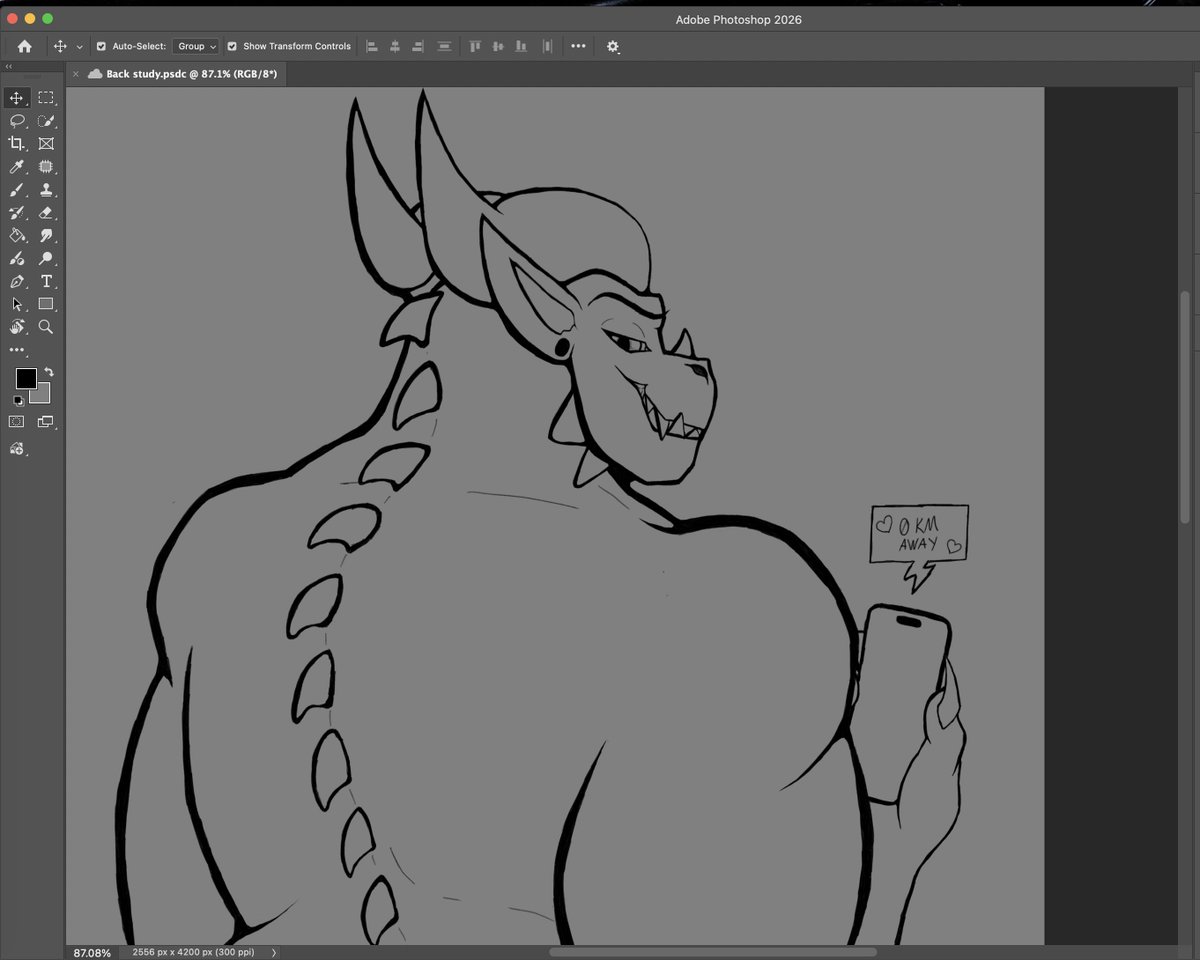Open the gray background color picker

click(42, 395)
